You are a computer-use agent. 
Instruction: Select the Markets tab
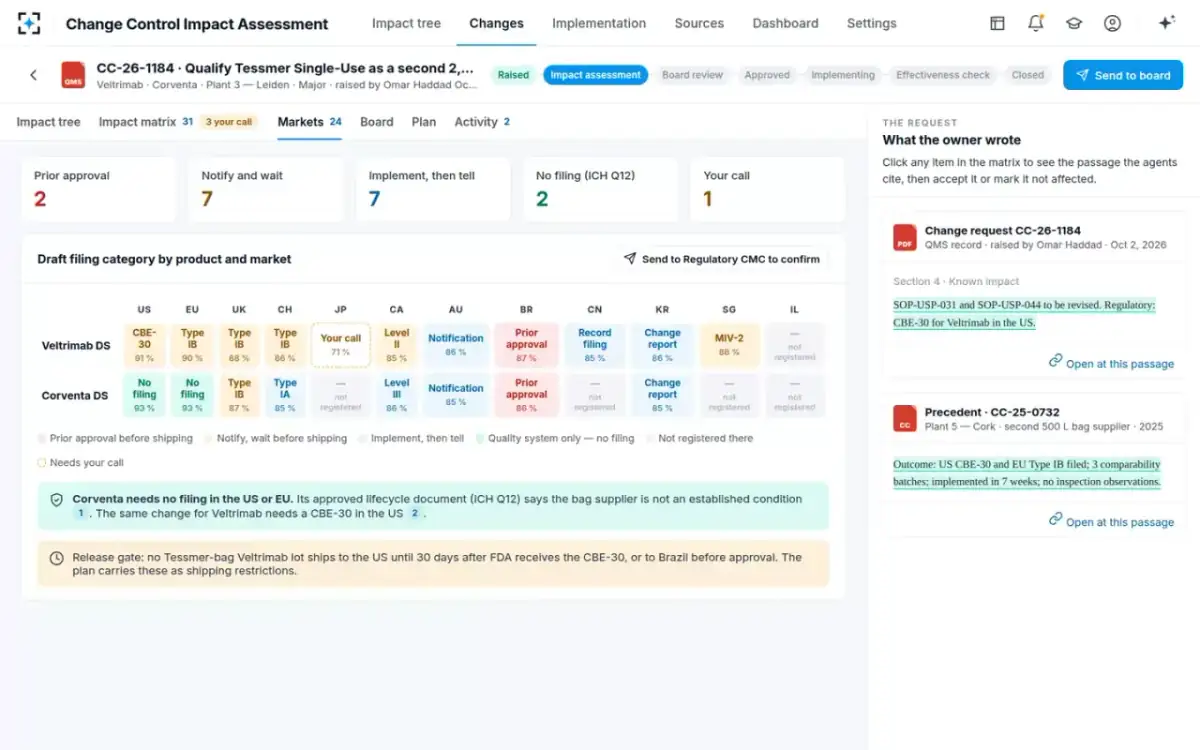point(309,122)
